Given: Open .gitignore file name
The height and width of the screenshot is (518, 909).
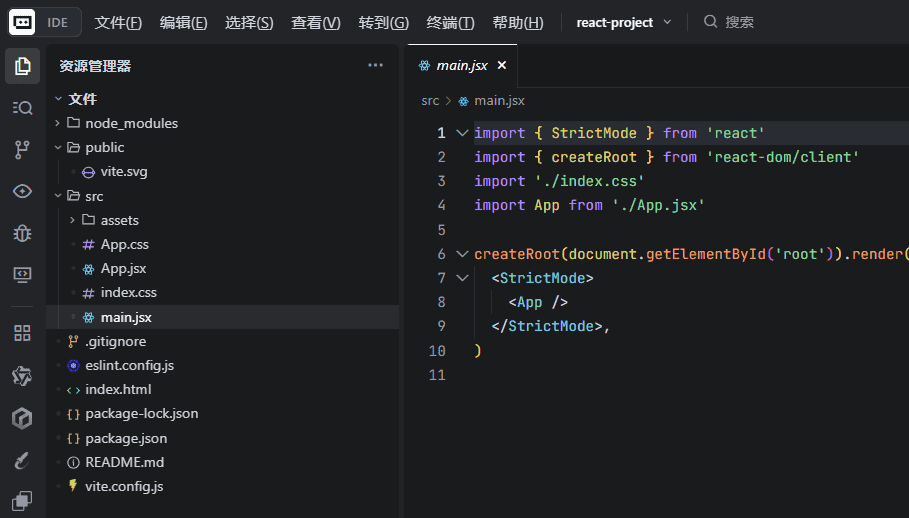Looking at the screenshot, I should click(x=116, y=342).
